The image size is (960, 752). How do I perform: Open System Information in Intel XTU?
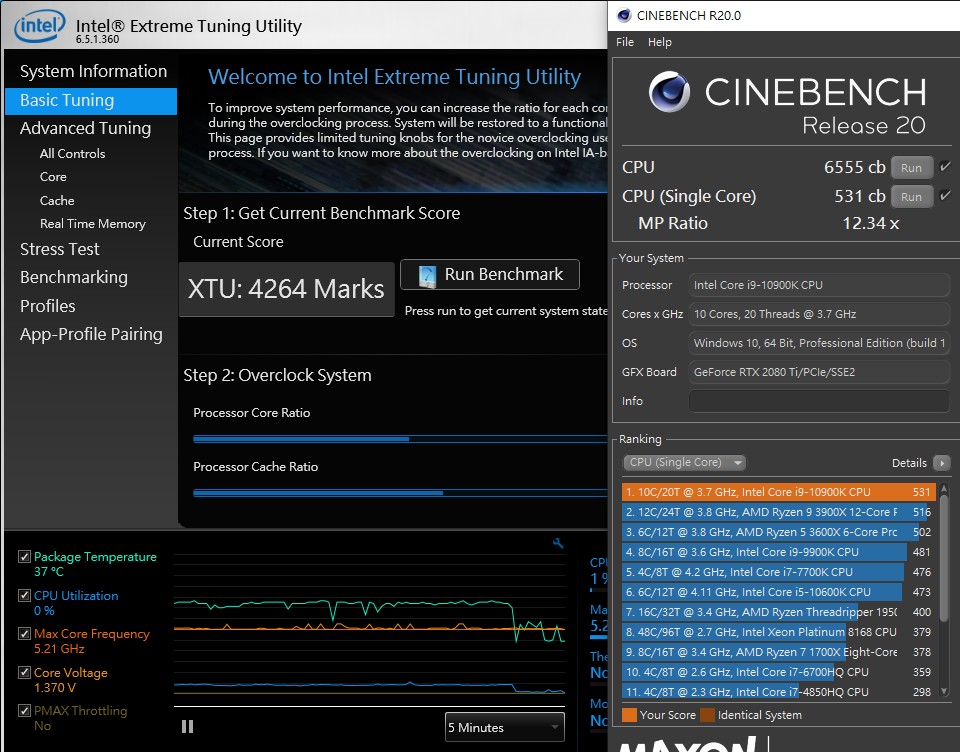[x=93, y=71]
